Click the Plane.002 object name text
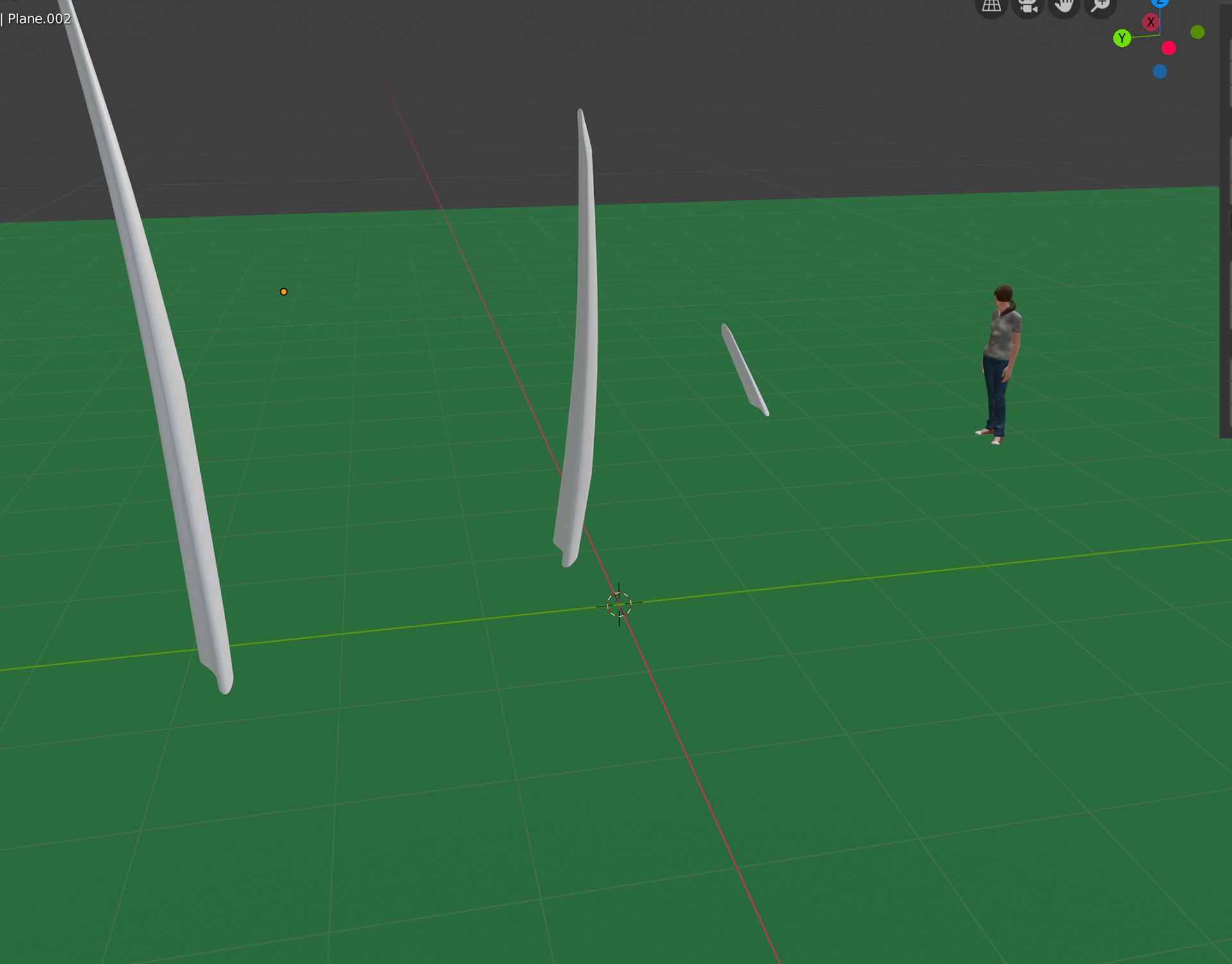 (x=39, y=19)
